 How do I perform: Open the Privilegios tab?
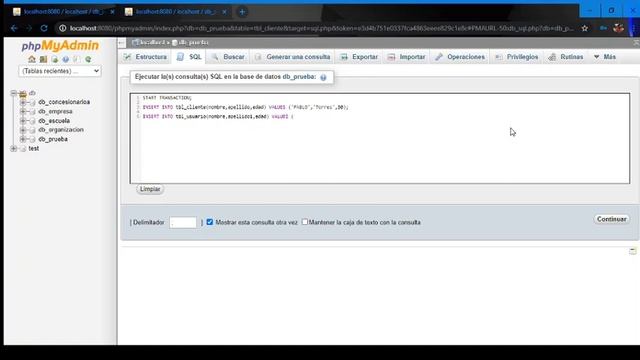coord(517,57)
